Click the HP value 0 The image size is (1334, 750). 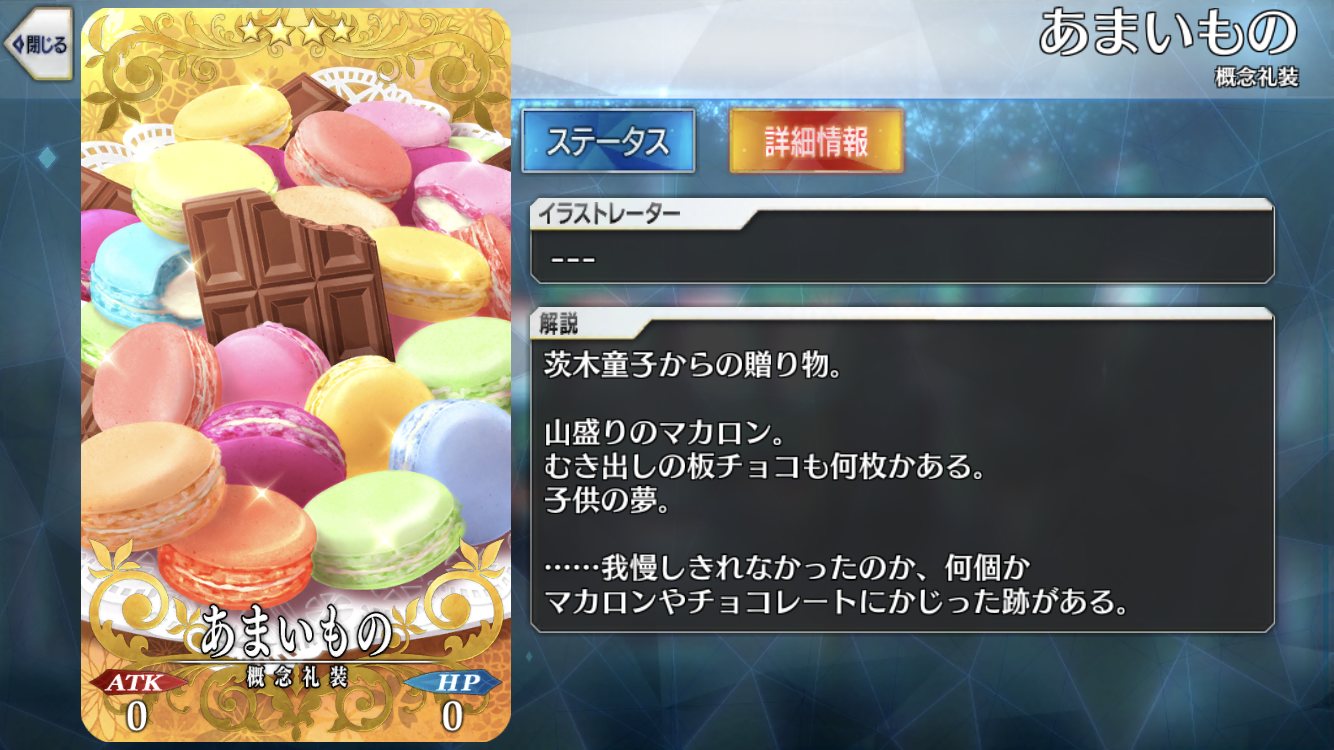coord(452,716)
